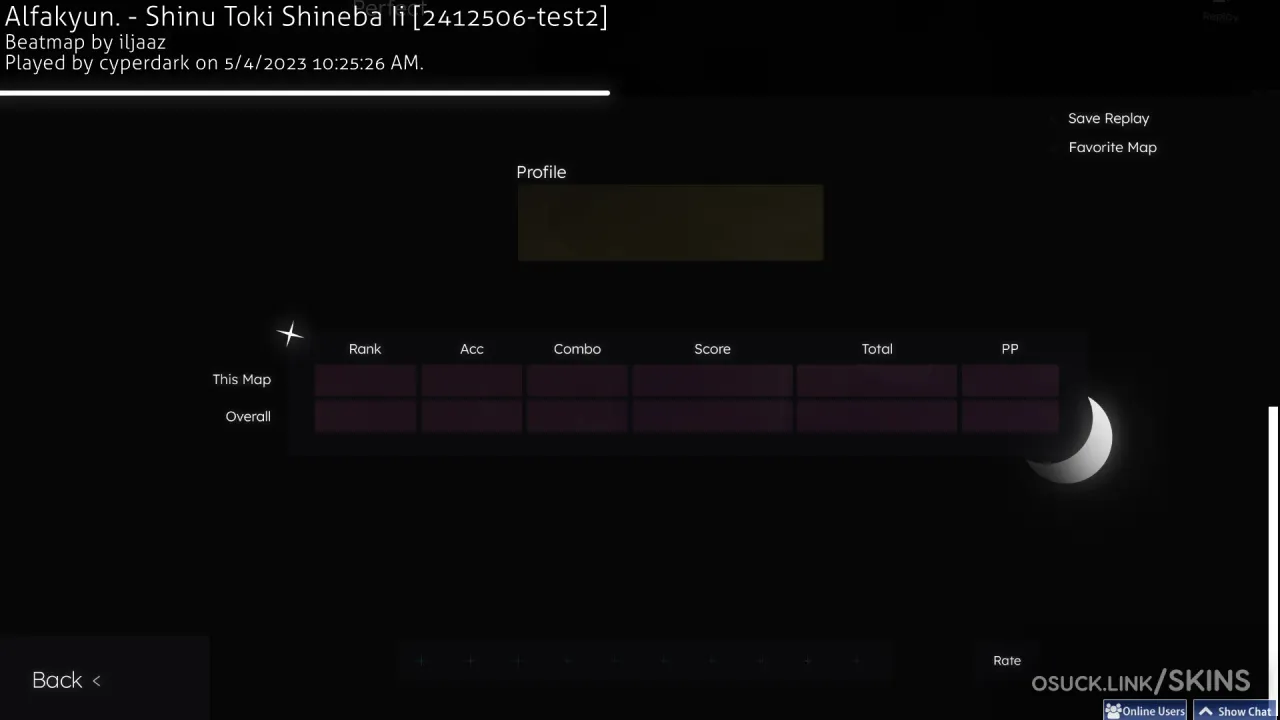1280x720 pixels.
Task: Click the Total cell for This Map
Action: 877,380
